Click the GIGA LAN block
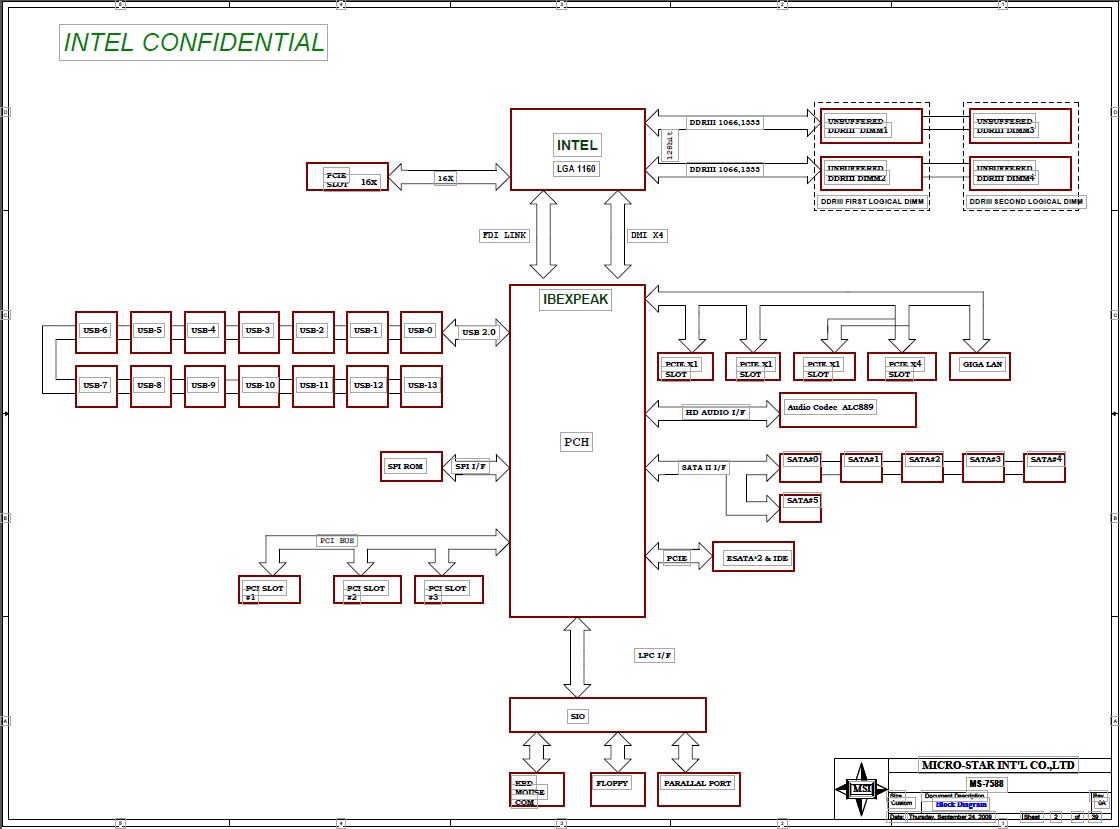The width and height of the screenshot is (1120, 829). (x=979, y=366)
